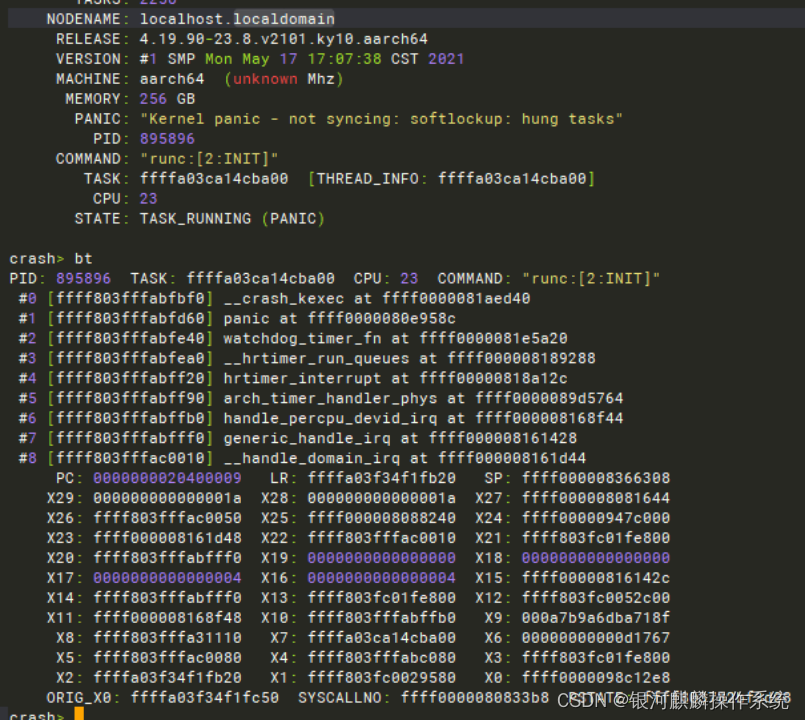
Task: Click the SP register value ffff000008366308
Action: 596,478
